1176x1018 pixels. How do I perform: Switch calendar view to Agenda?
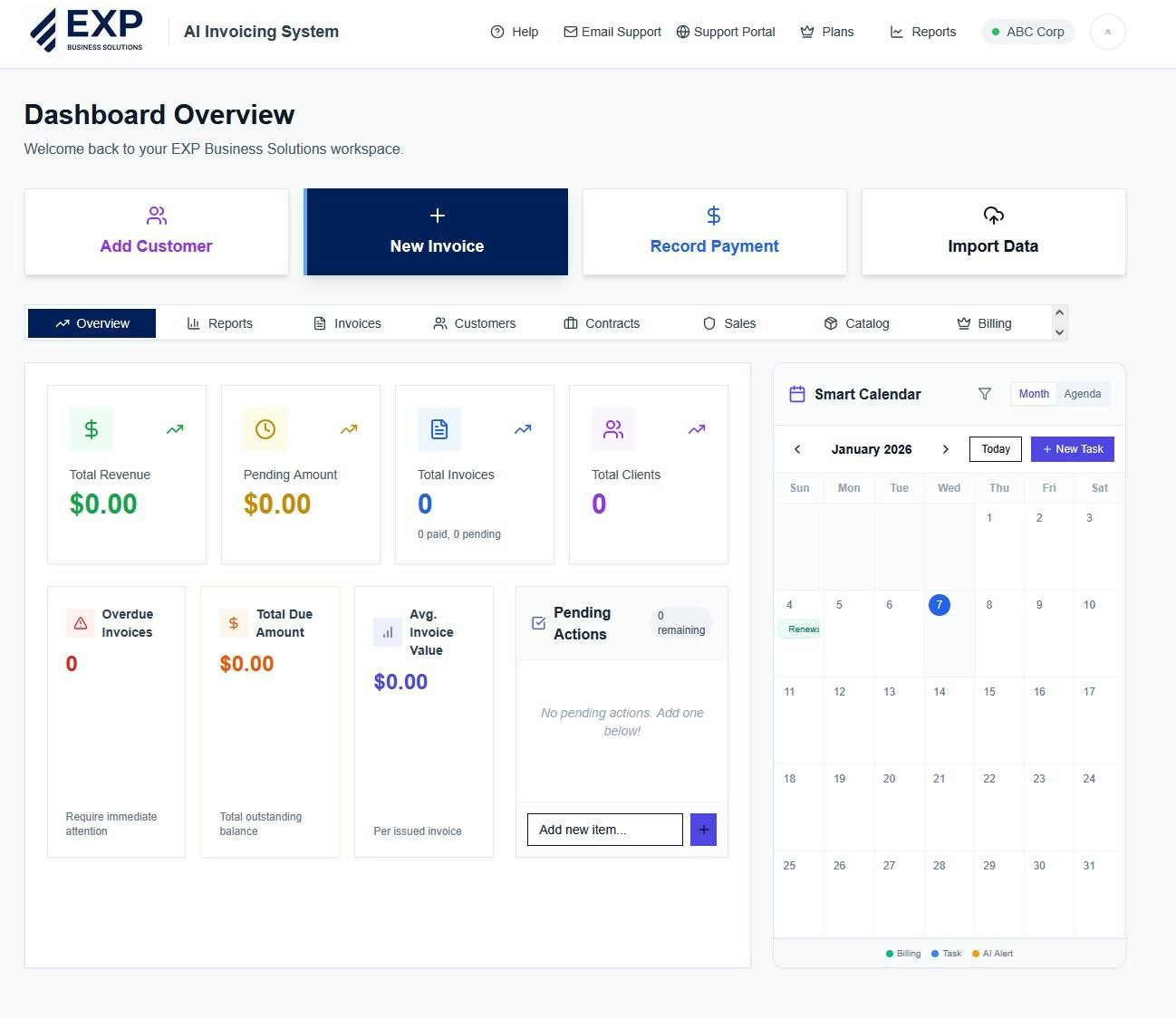point(1082,393)
